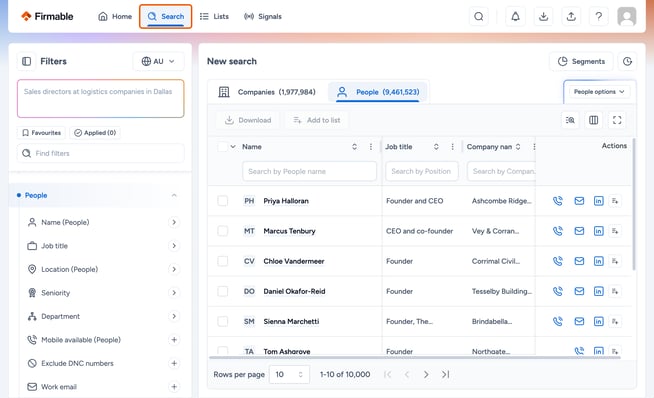This screenshot has width=654, height=398.
Task: Open LinkedIn for Chloe Vandermeer
Action: (x=599, y=261)
